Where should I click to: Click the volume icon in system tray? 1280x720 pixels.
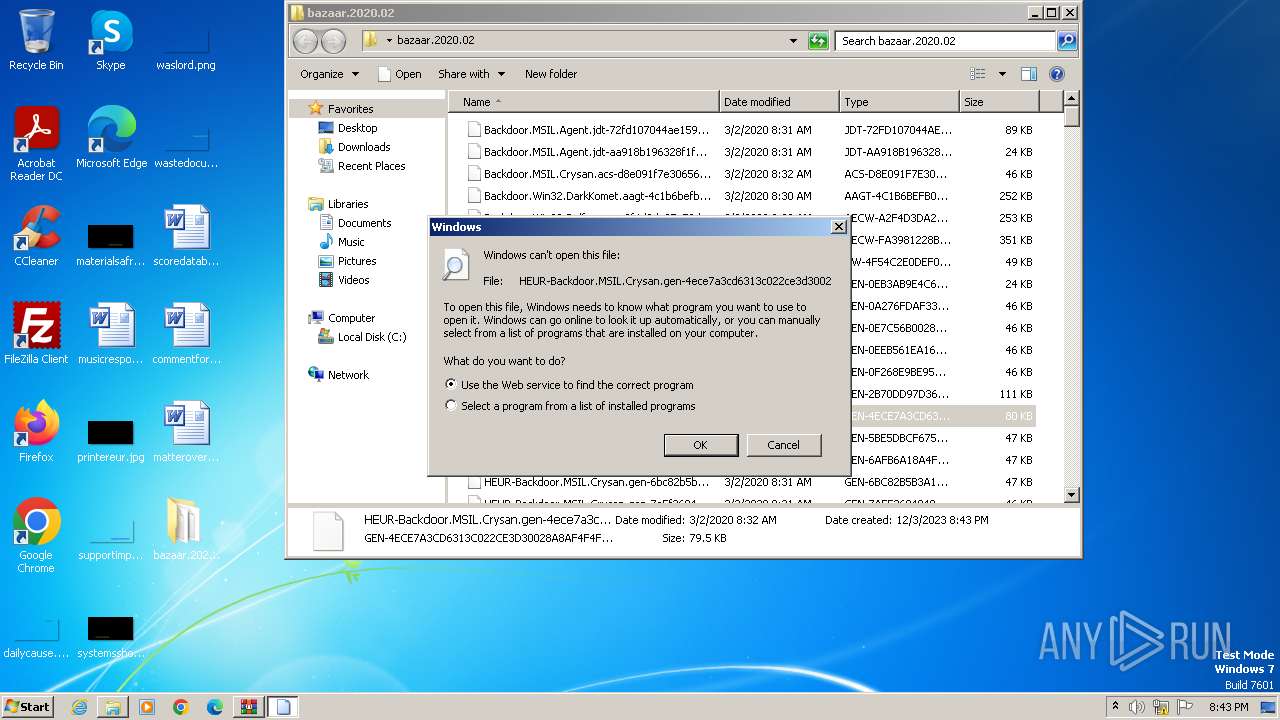click(1137, 707)
